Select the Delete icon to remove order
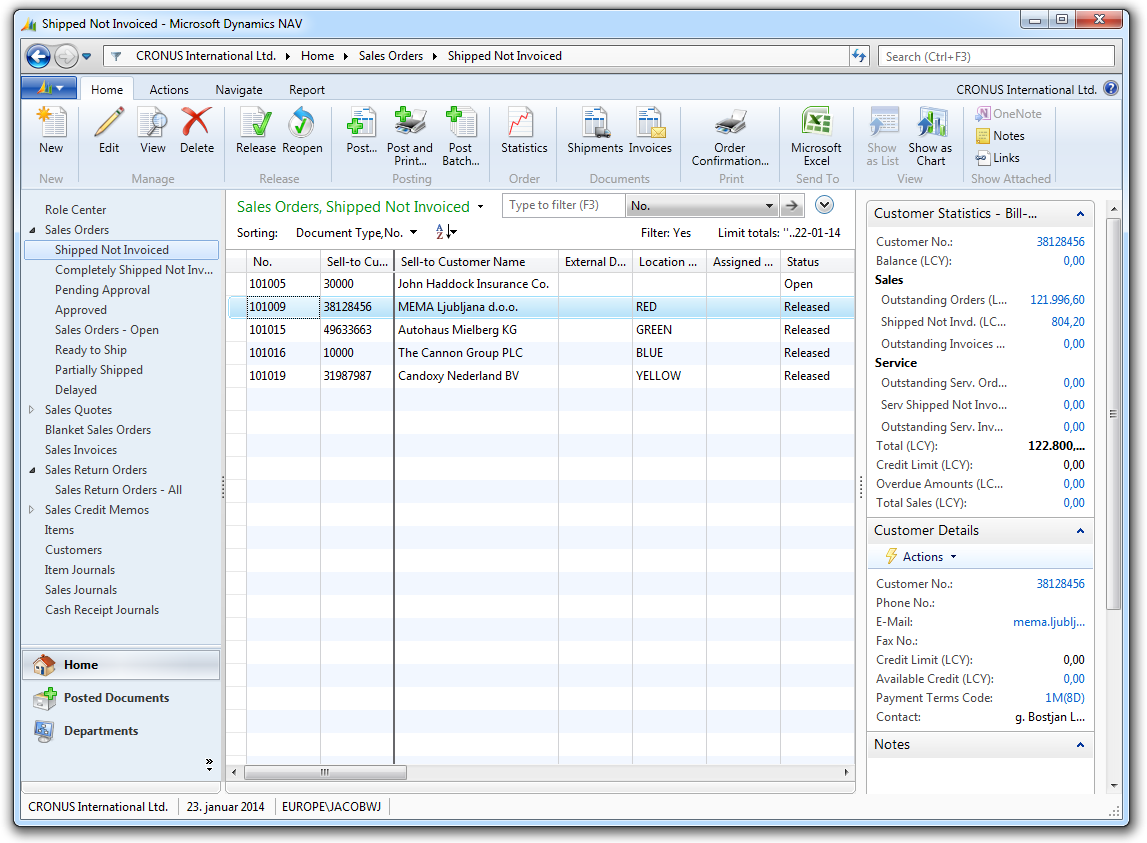 197,131
